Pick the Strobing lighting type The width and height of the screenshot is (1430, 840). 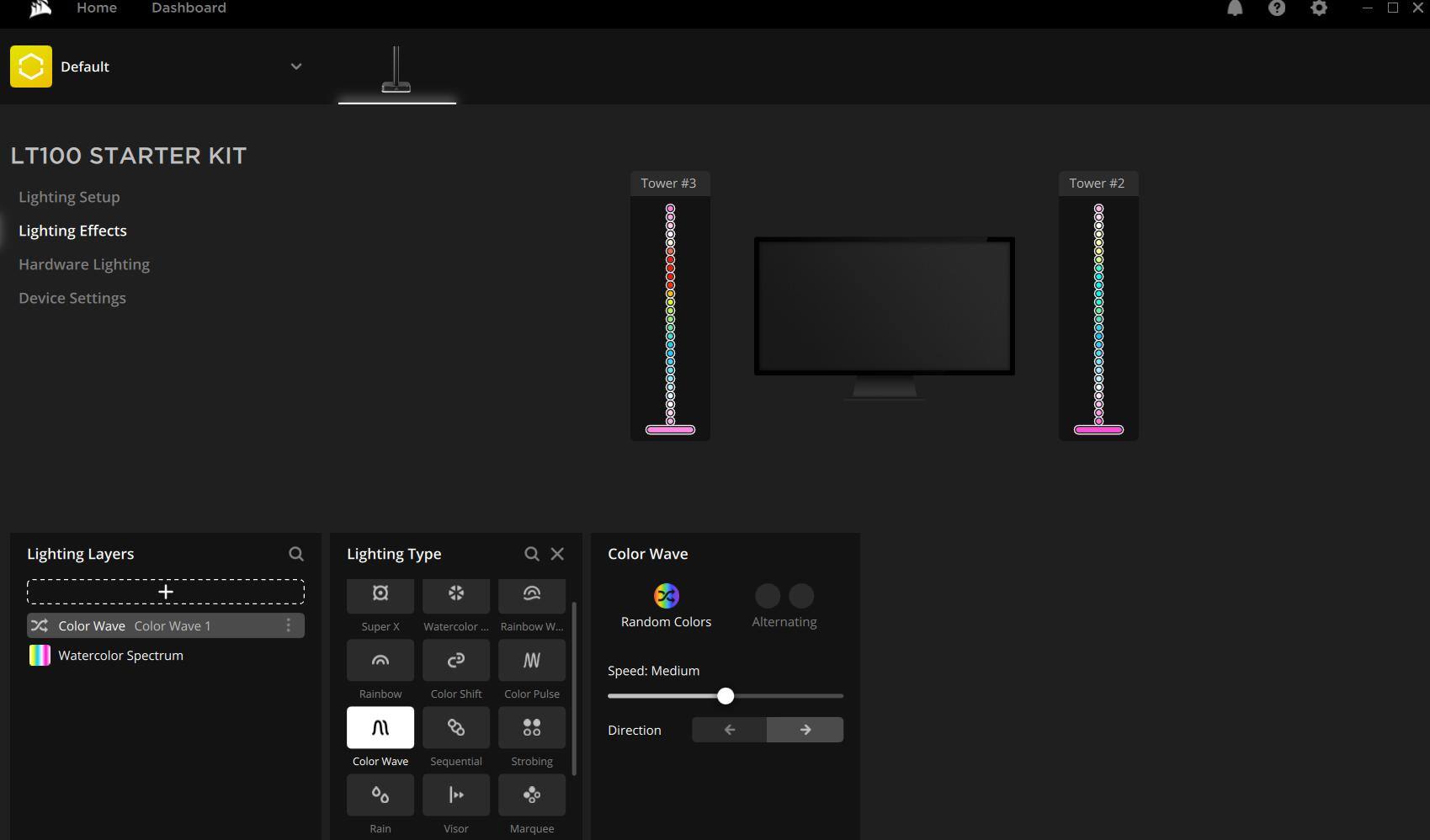pyautogui.click(x=532, y=728)
